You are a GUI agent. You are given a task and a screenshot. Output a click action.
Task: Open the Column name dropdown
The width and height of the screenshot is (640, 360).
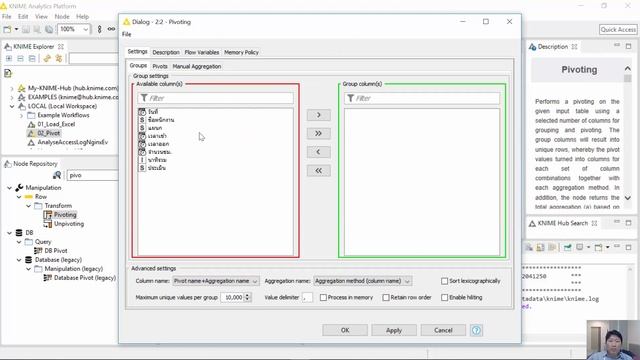[216, 281]
